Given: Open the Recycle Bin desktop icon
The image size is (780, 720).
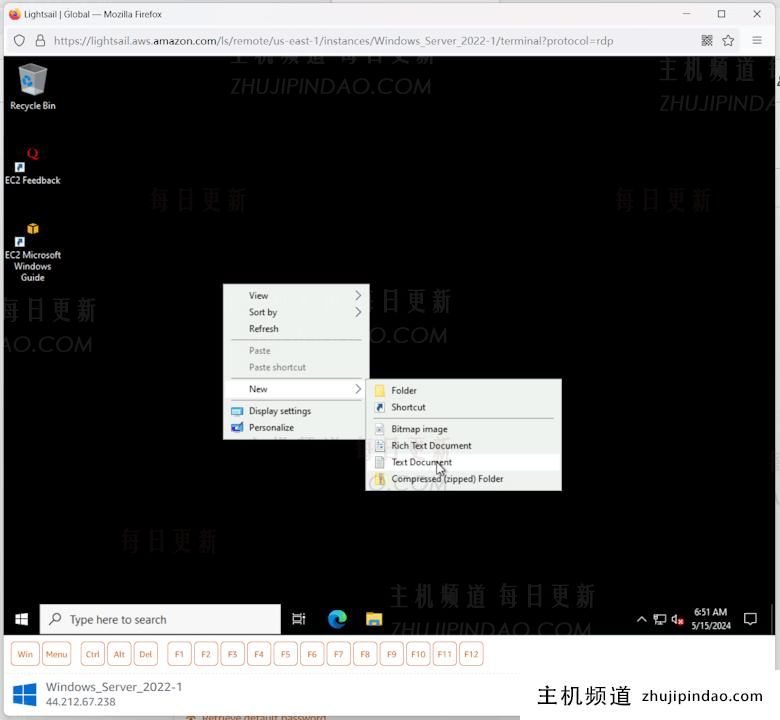Looking at the screenshot, I should (x=33, y=87).
